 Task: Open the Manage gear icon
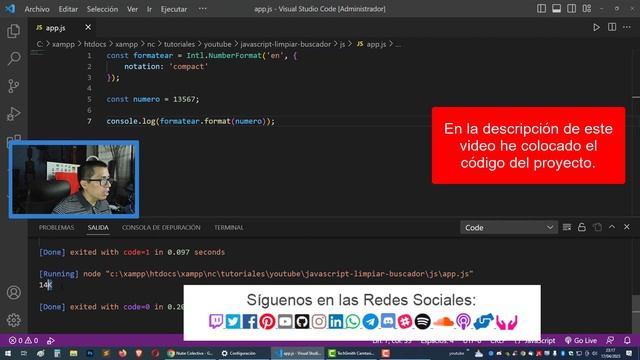[13, 320]
